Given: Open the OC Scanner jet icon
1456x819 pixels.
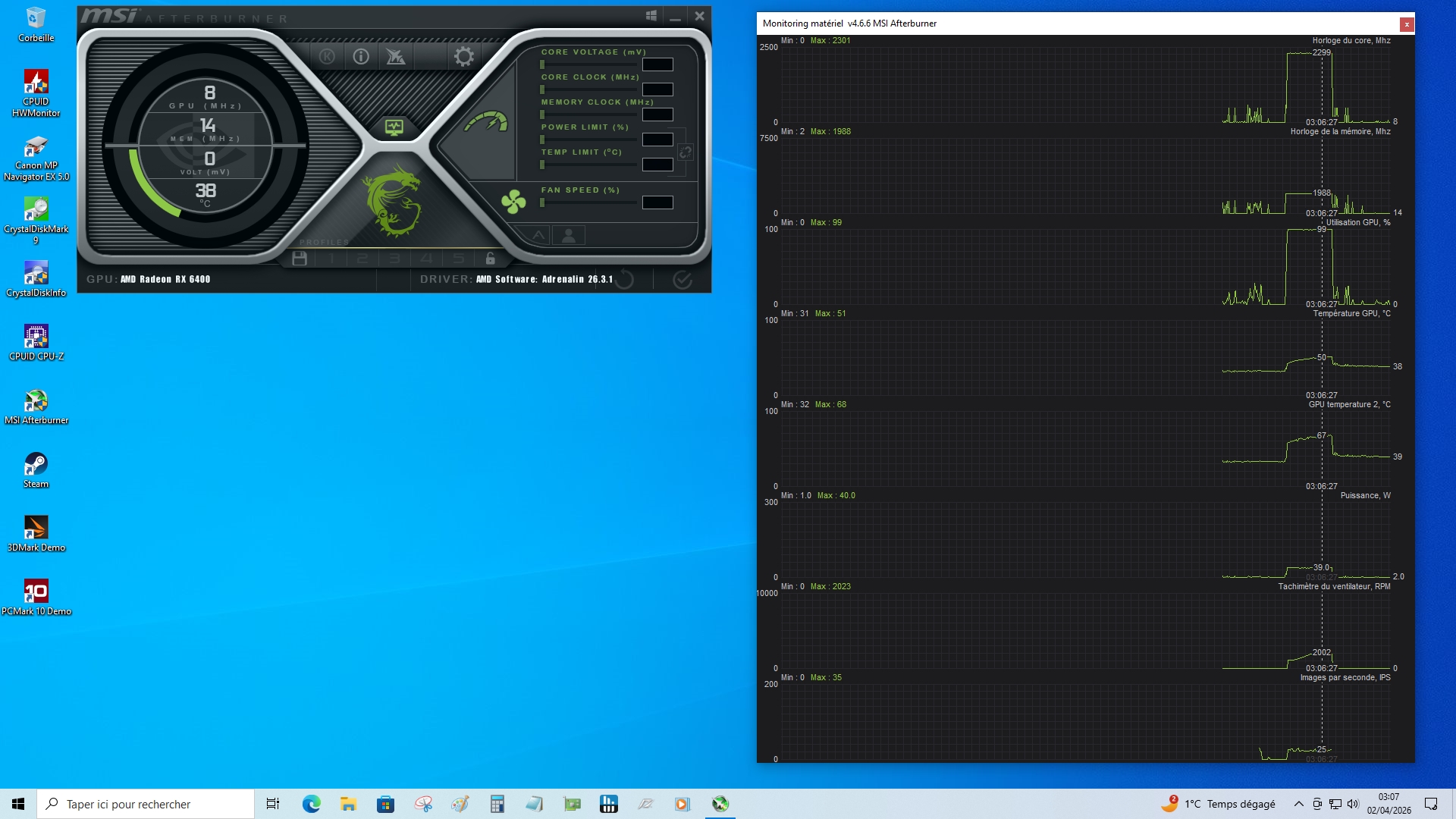Looking at the screenshot, I should click(395, 56).
